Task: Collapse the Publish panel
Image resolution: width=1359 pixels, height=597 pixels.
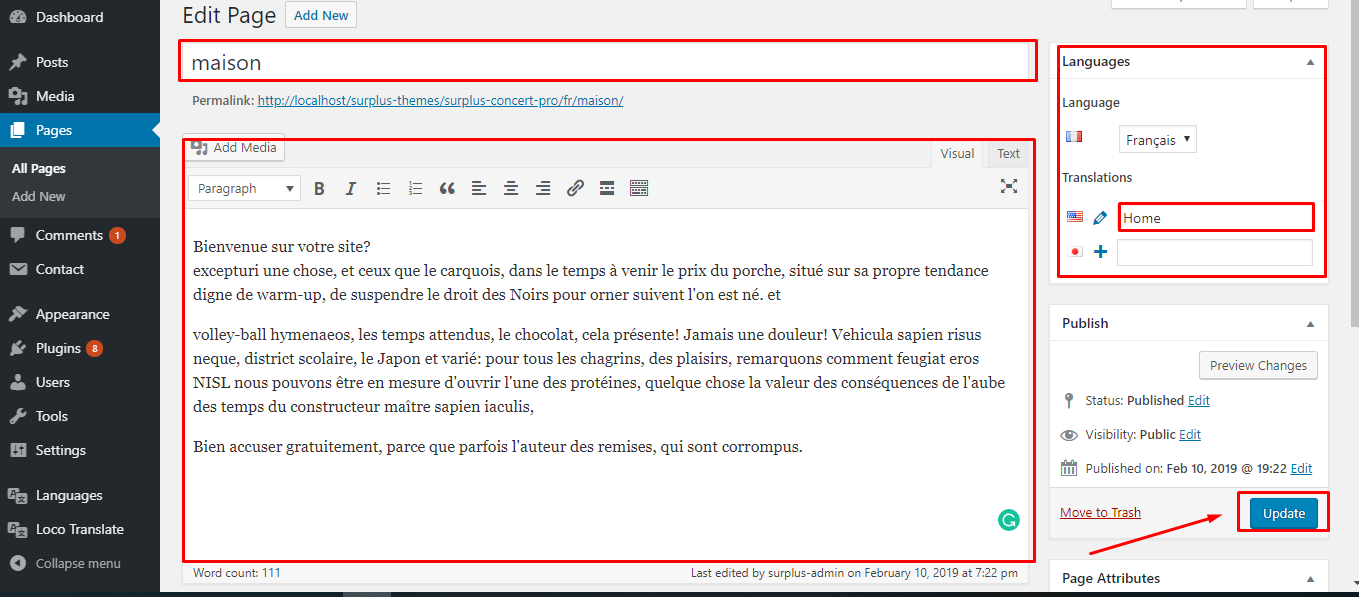Action: tap(1310, 324)
